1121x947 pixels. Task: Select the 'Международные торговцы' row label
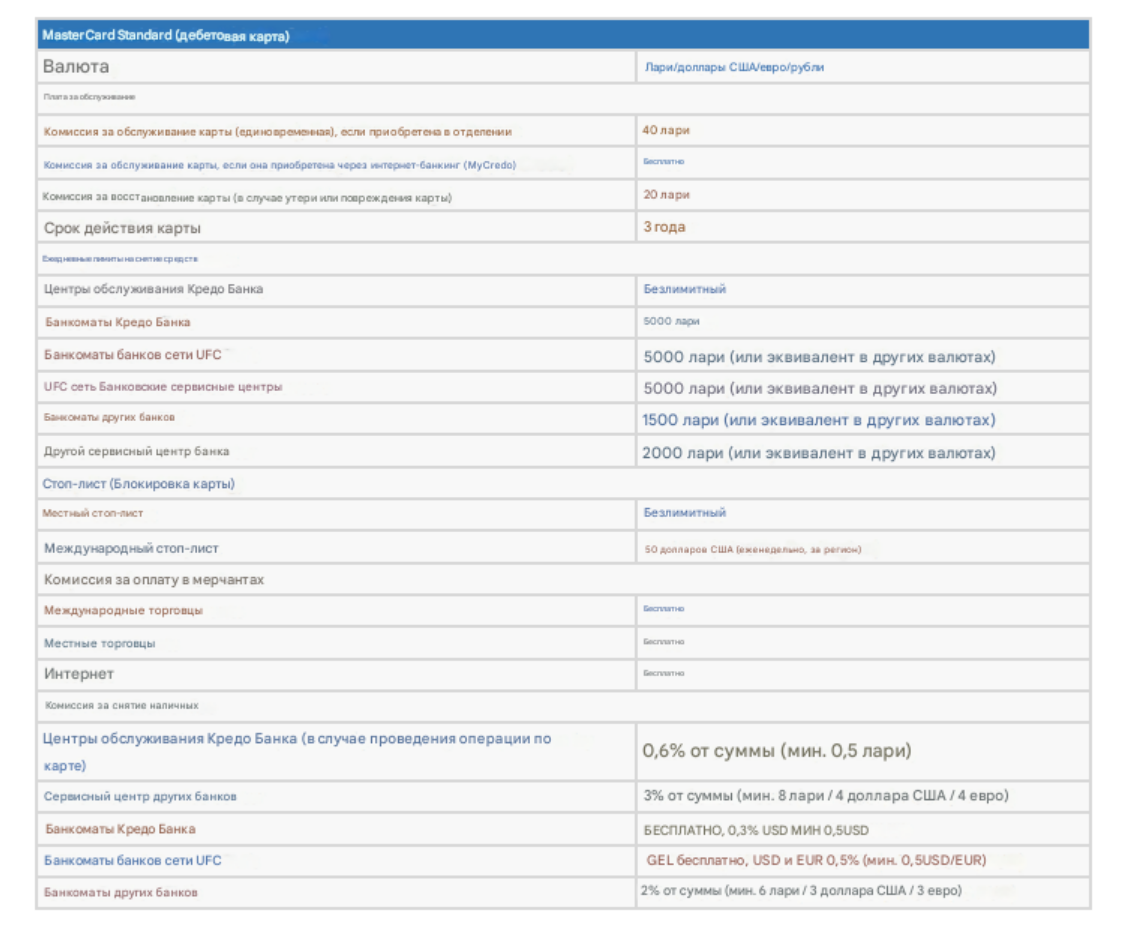coord(123,610)
